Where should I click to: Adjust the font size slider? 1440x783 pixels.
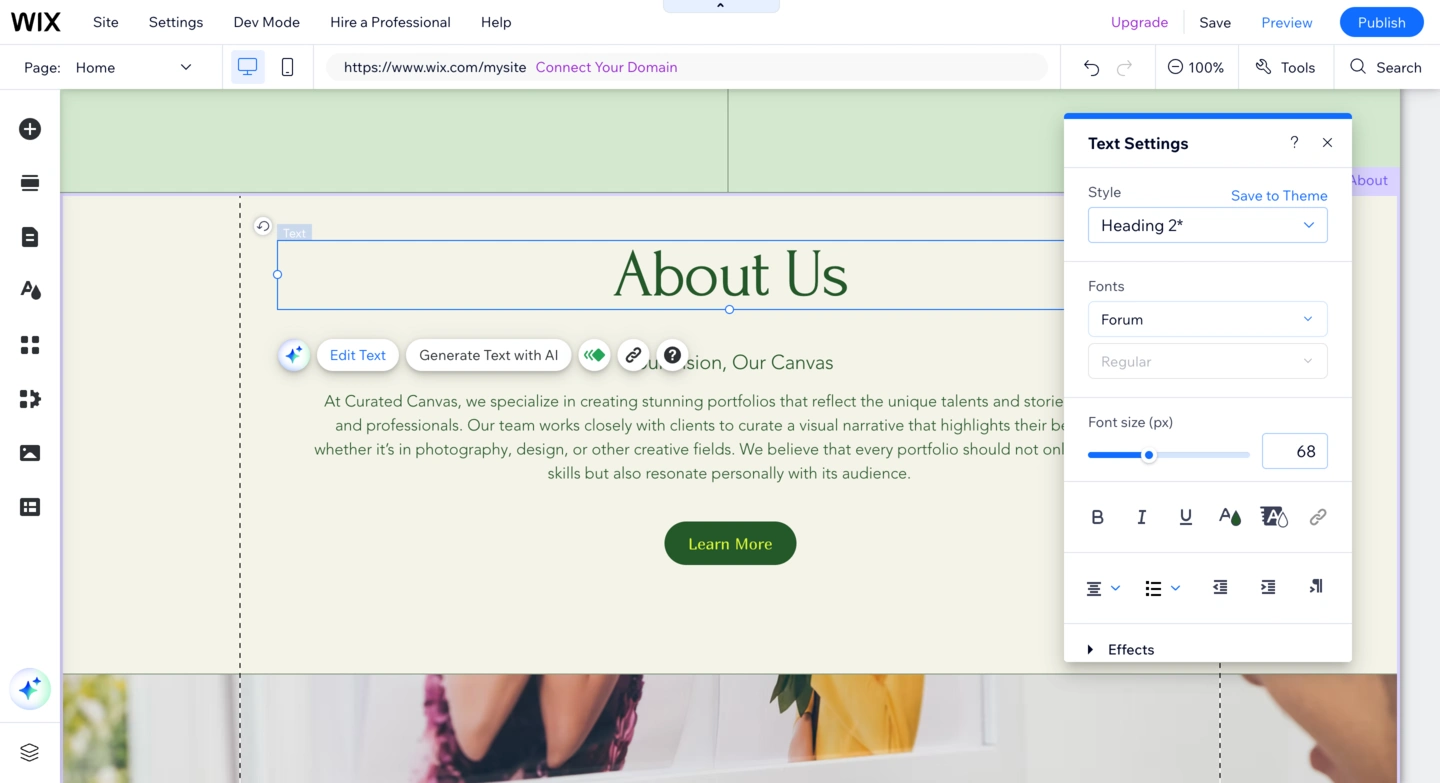tap(1147, 454)
